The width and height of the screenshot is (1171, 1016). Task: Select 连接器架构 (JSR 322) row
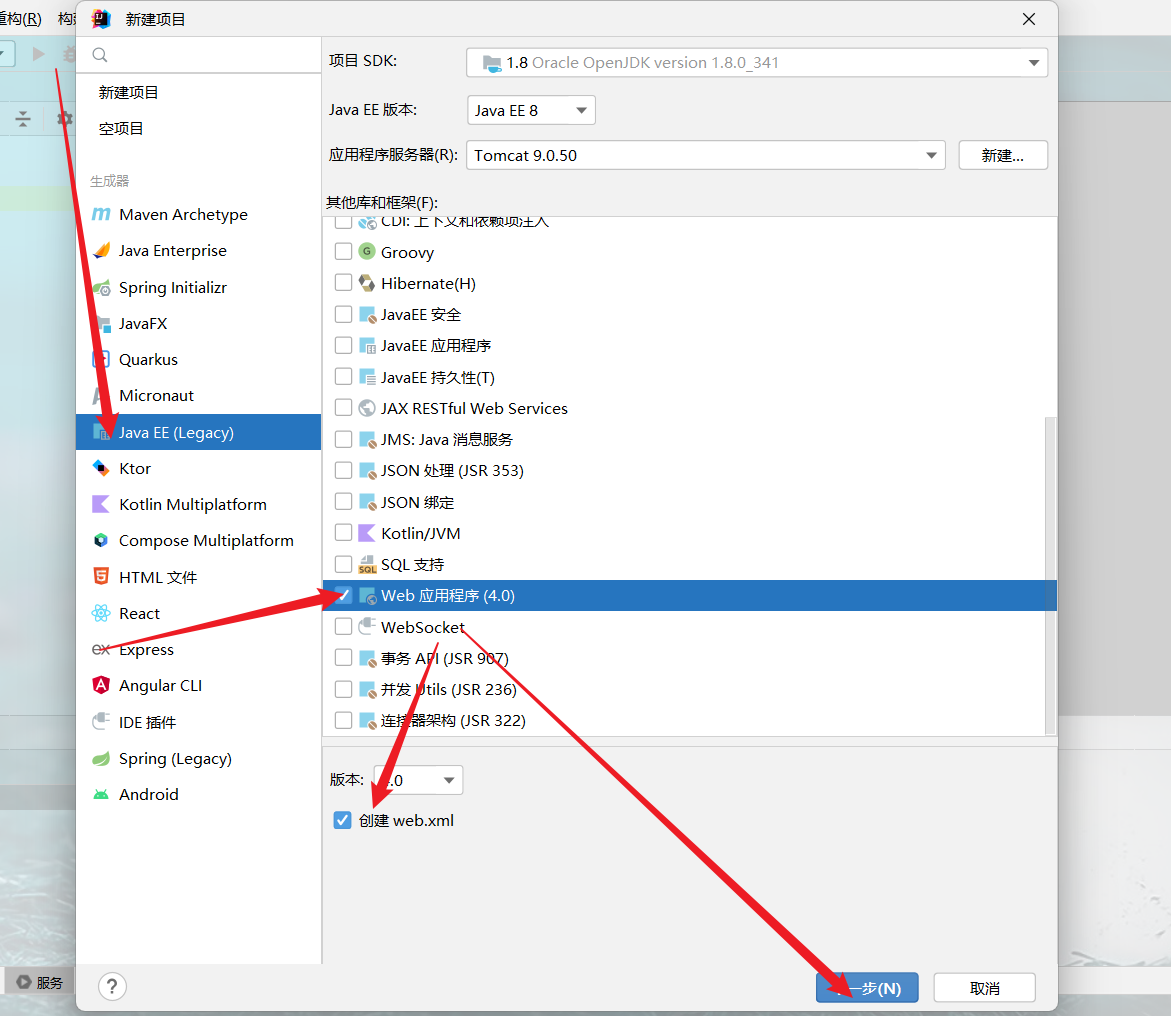(689, 720)
